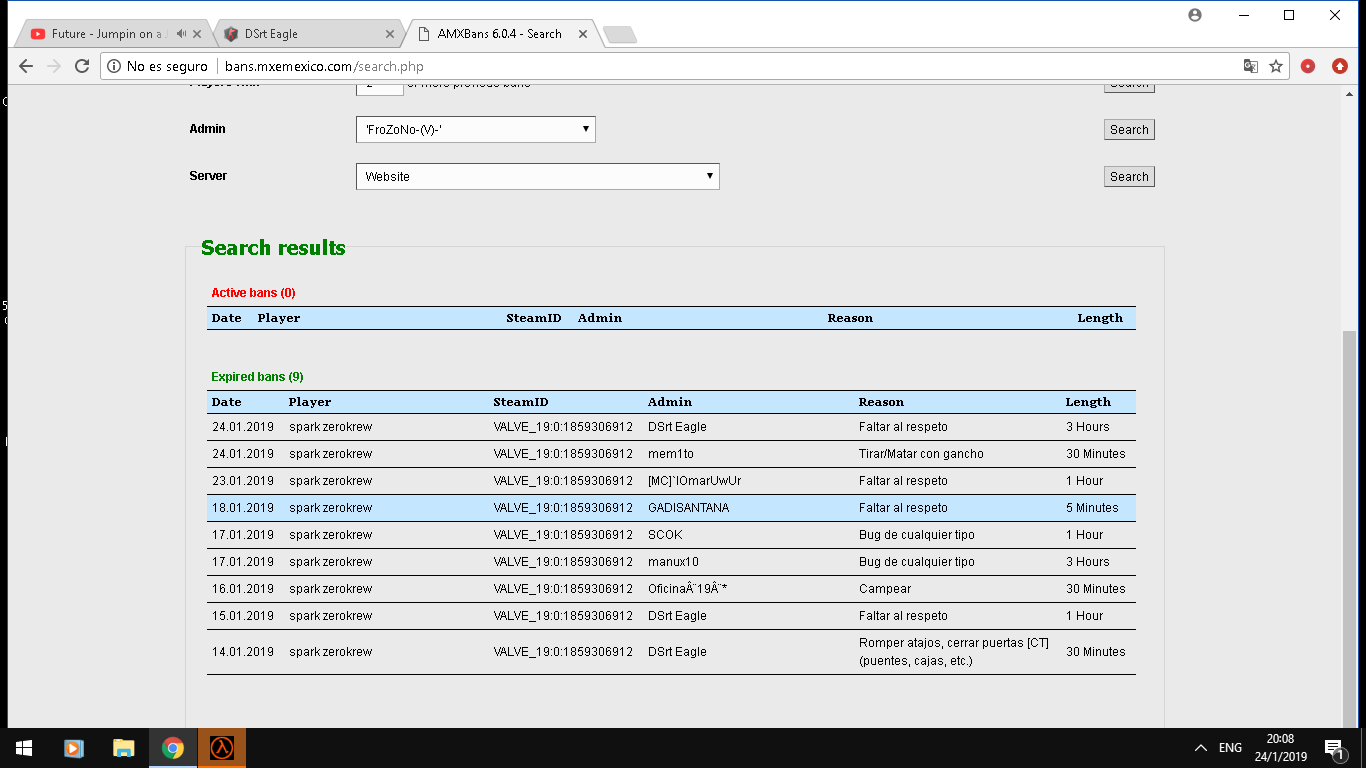Image resolution: width=1366 pixels, height=768 pixels.
Task: Click admin name GADISANTANA
Action: pyautogui.click(x=689, y=508)
